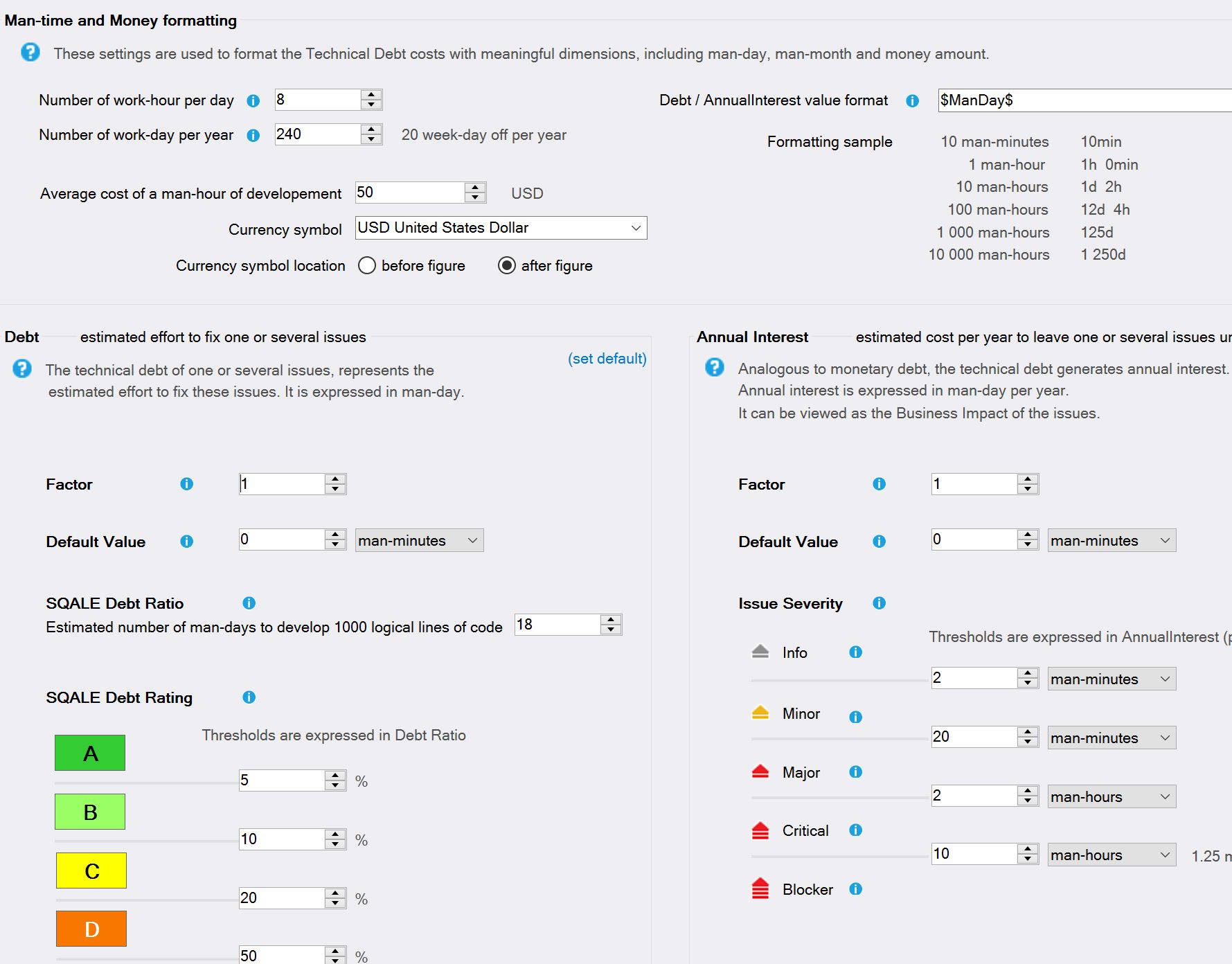Click the '(set default)' link
1232x964 pixels.
(x=607, y=359)
